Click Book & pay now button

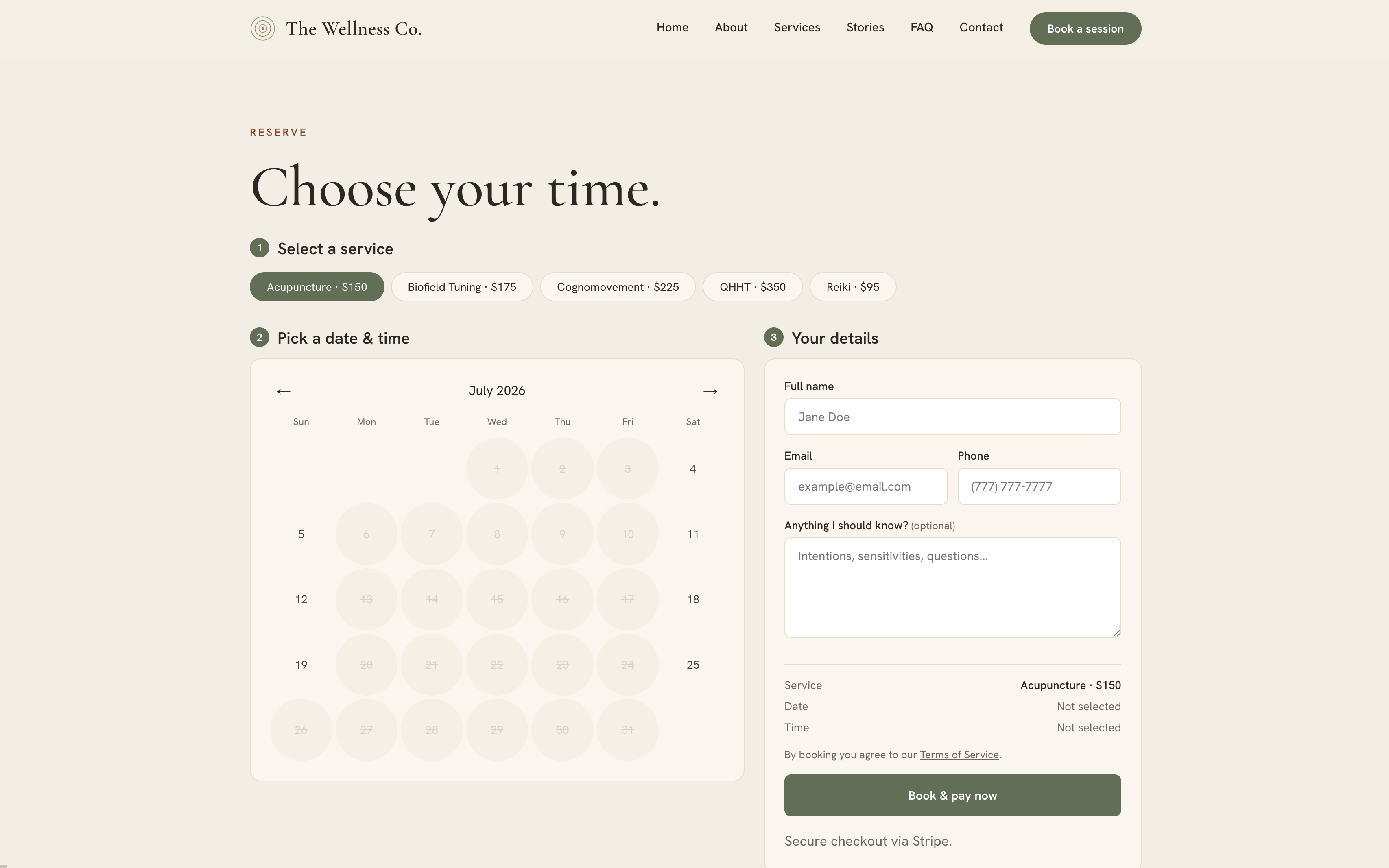[x=952, y=796]
